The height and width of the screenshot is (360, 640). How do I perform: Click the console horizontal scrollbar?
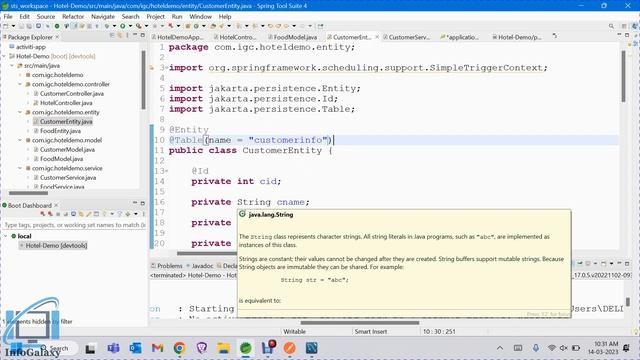[x=360, y=322]
